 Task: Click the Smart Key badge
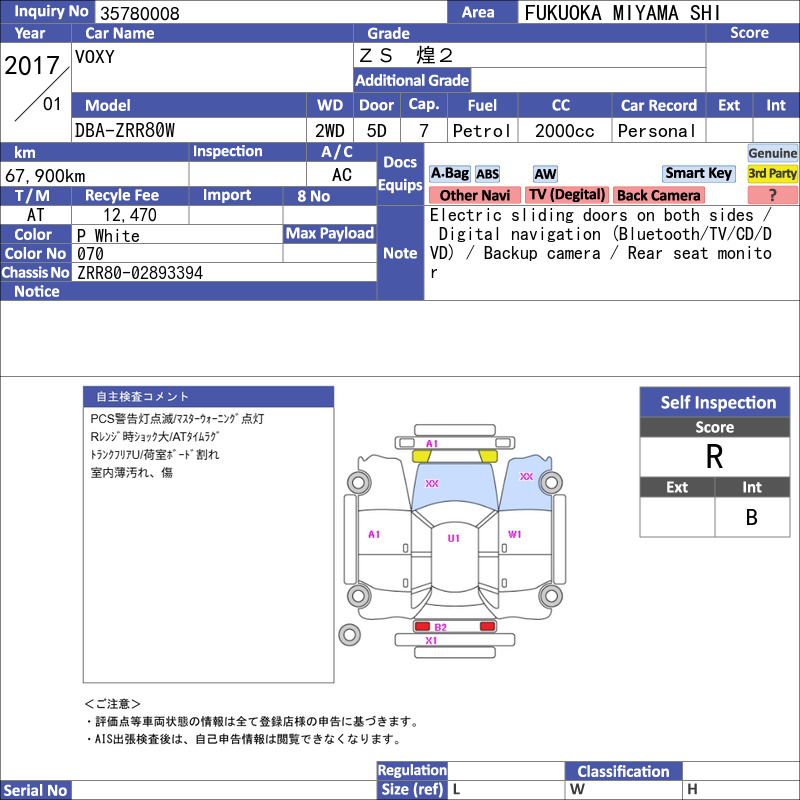tap(698, 173)
